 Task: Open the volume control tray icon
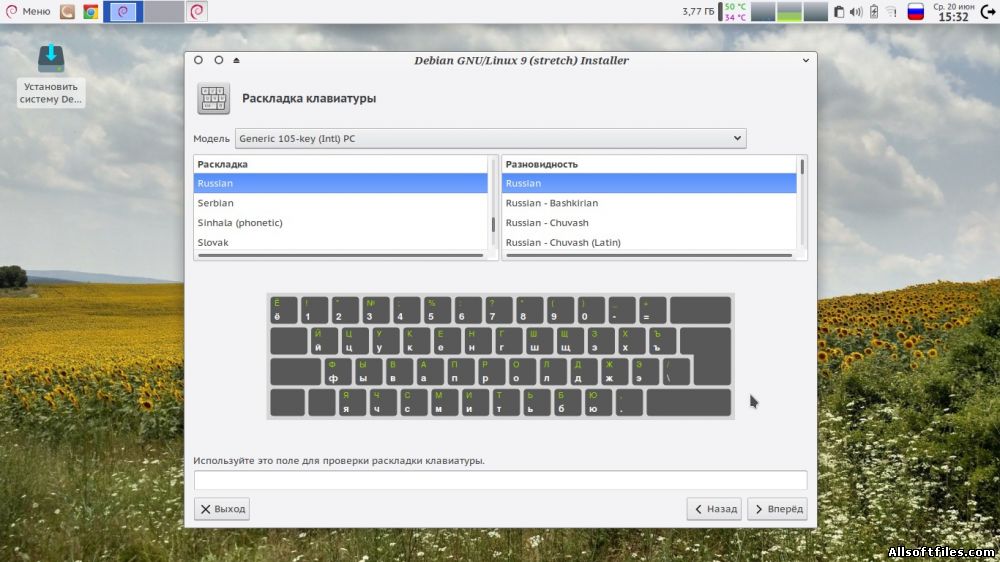[x=856, y=11]
